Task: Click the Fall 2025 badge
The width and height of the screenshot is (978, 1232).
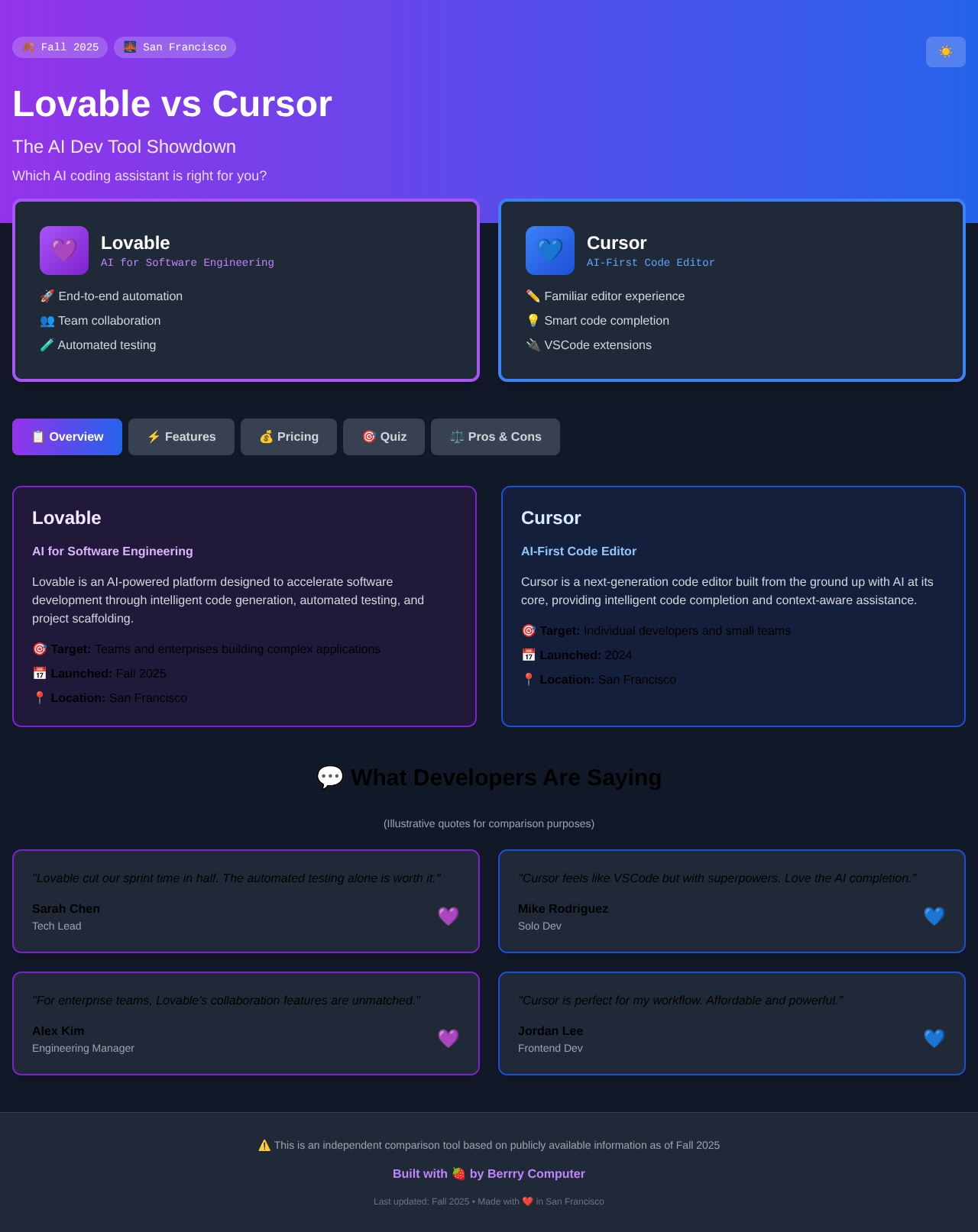Action: pyautogui.click(x=60, y=47)
